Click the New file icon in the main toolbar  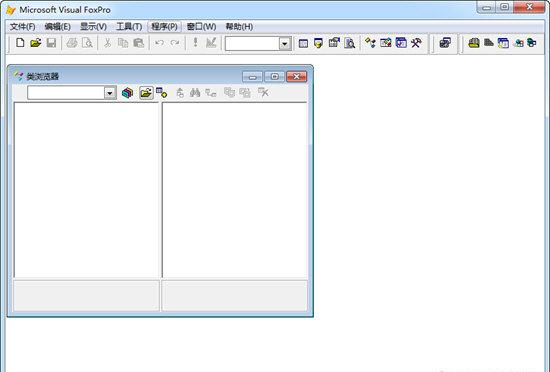pos(20,43)
